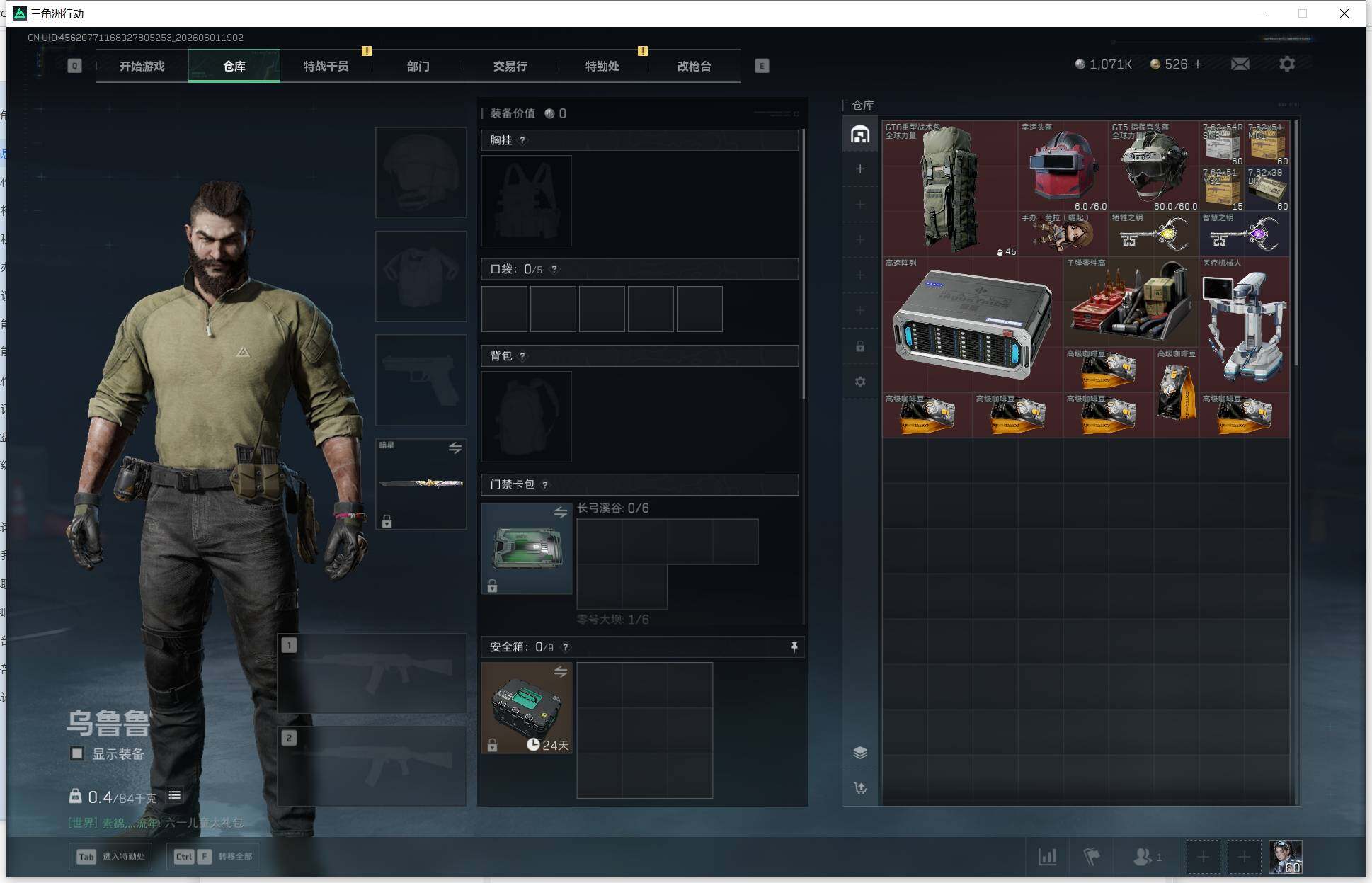Screen dimensions: 1372x883
Task: Select the 牺牲之钥 key item
Action: tap(1154, 234)
